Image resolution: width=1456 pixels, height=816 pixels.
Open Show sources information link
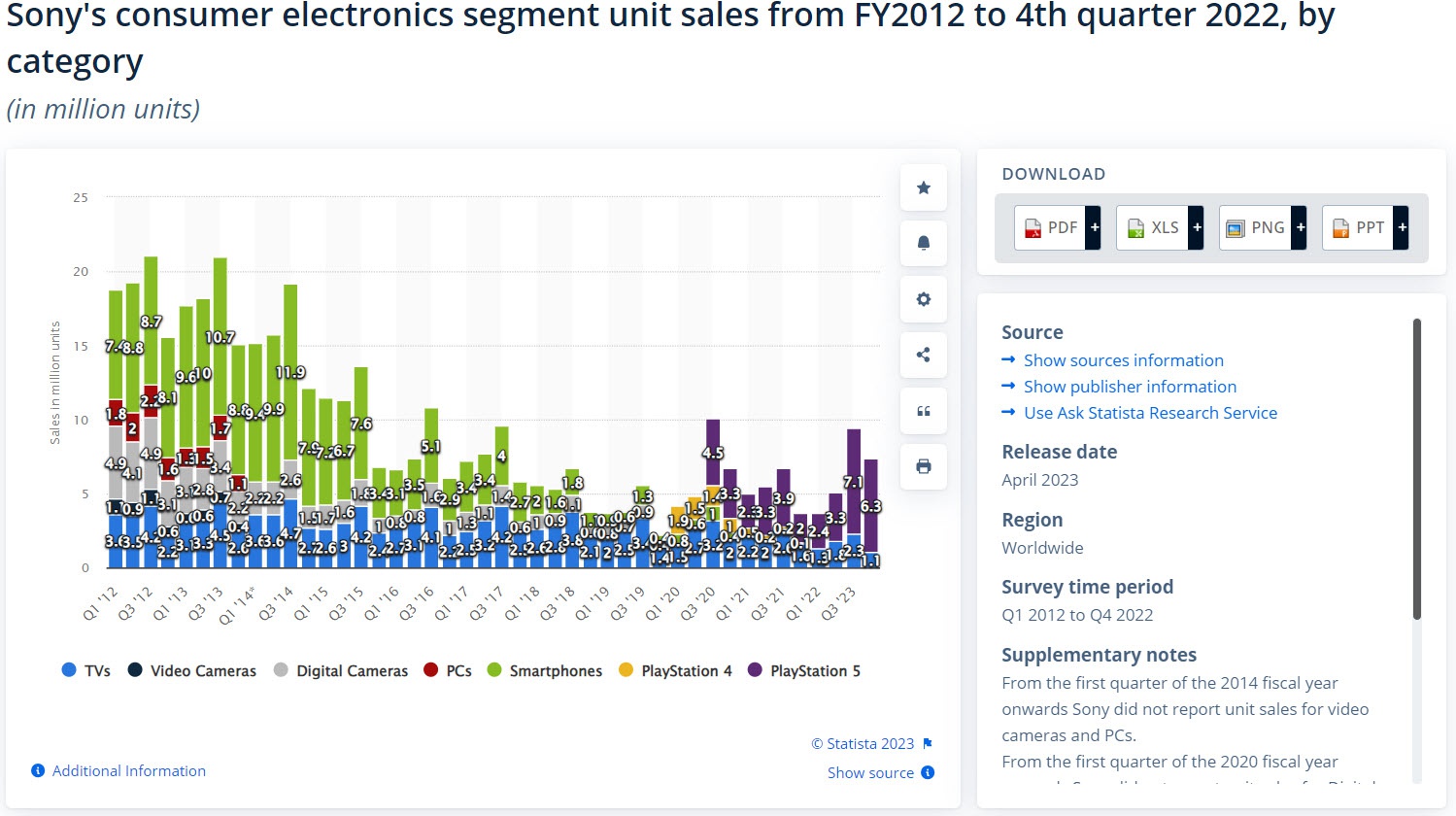pyautogui.click(x=1123, y=360)
